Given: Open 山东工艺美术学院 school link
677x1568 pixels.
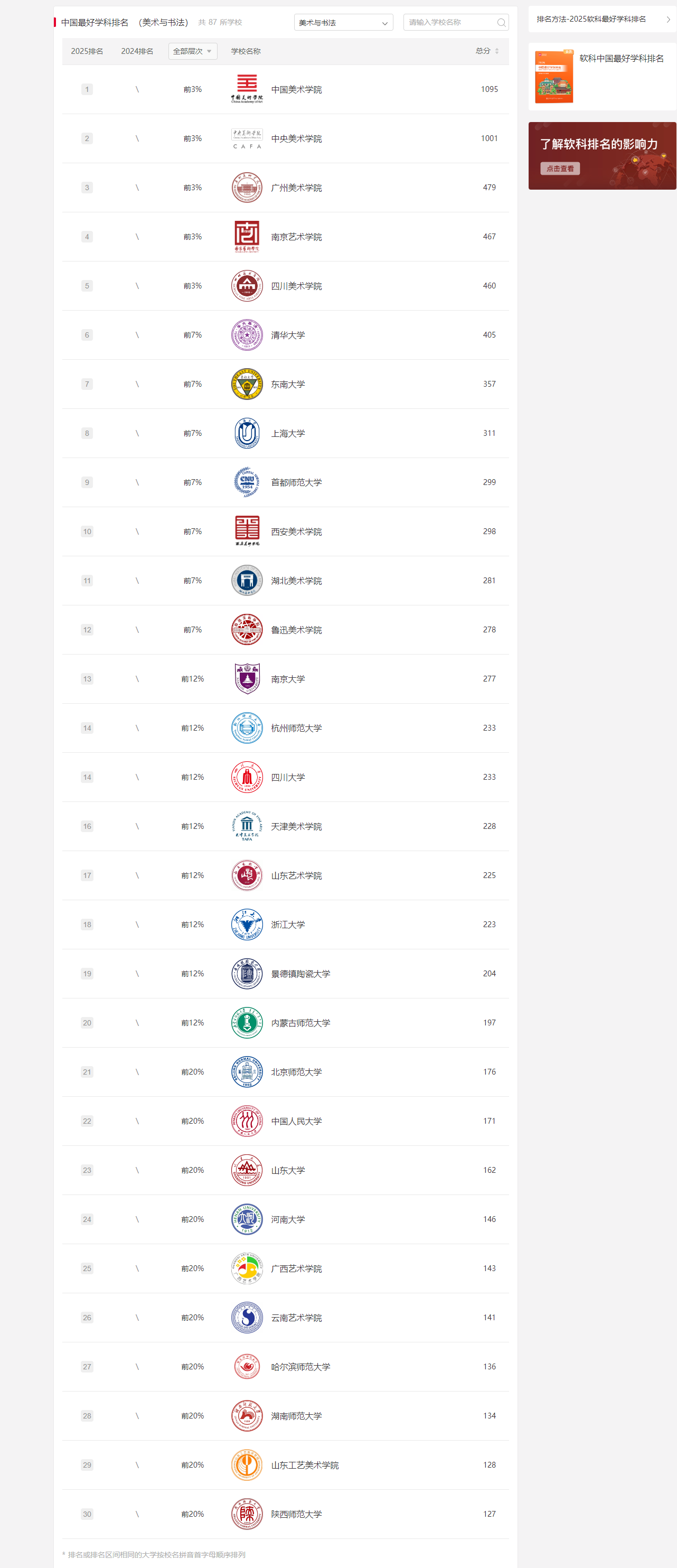Looking at the screenshot, I should click(305, 1465).
